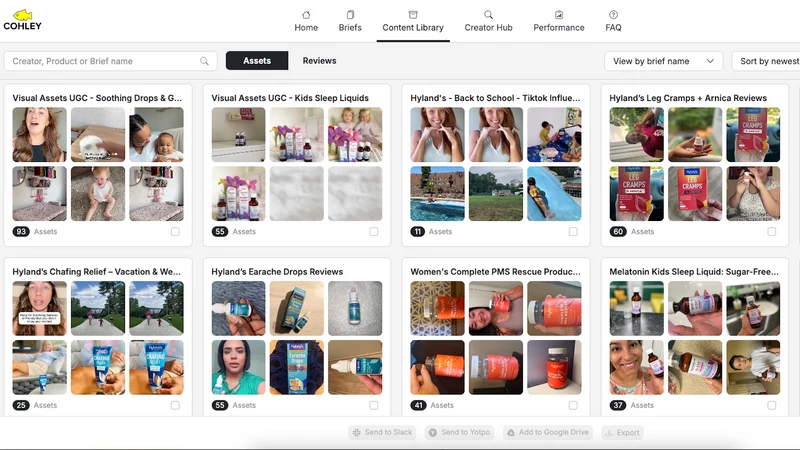Open the smiling woman thumbnail in Melatonin Kids card
This screenshot has height=450, width=800.
(636, 367)
